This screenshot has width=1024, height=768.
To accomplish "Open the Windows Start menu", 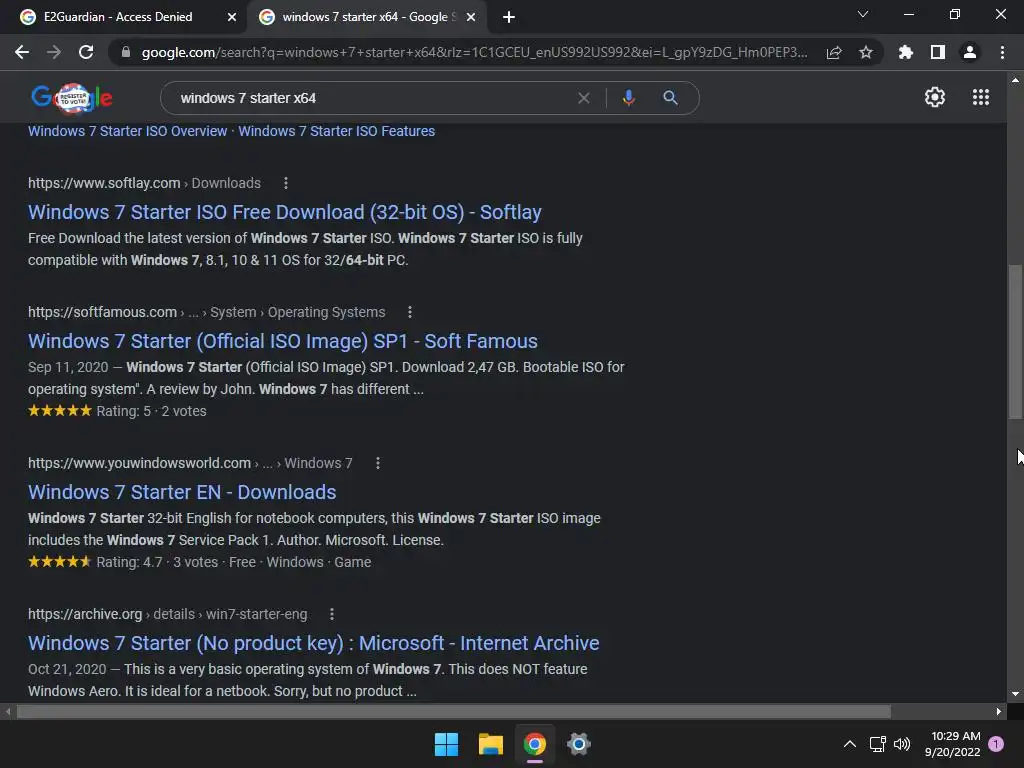I will pyautogui.click(x=447, y=744).
